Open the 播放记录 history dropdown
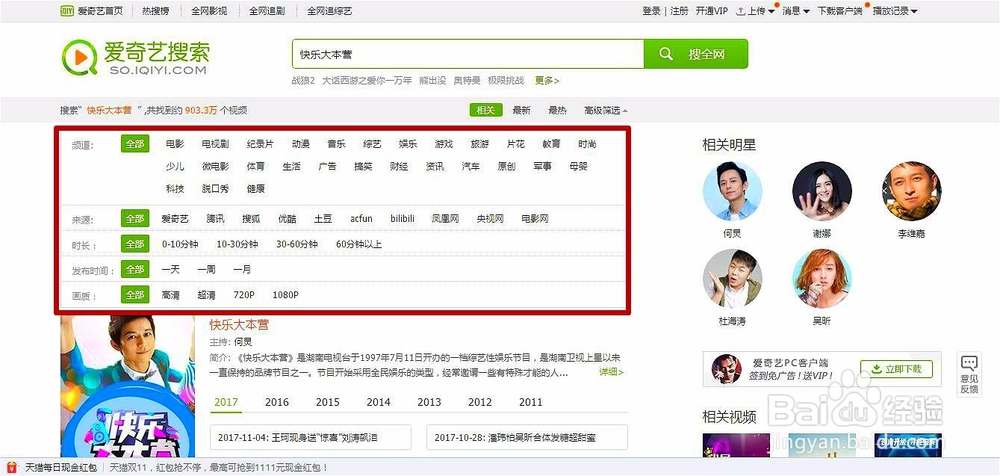Image resolution: width=1000 pixels, height=476 pixels. [895, 11]
